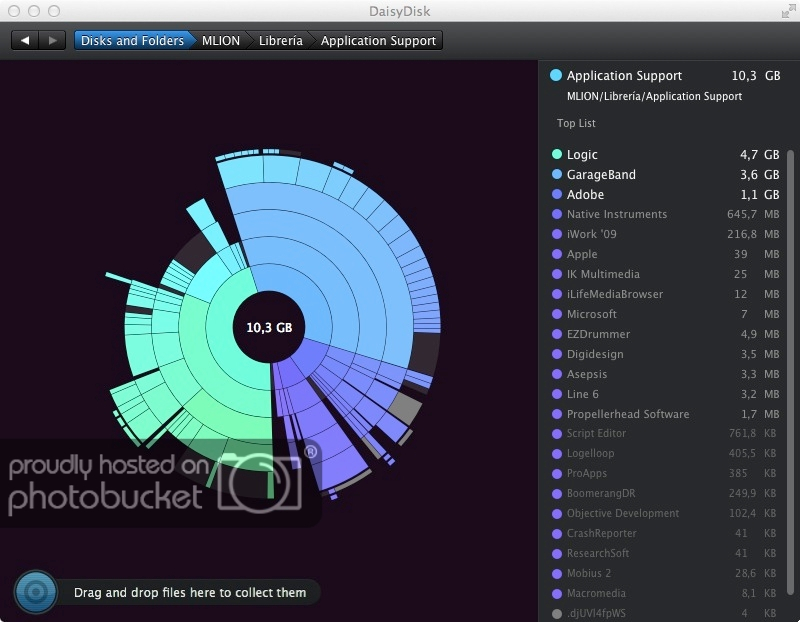Open Adobe folder entry
Screen dimensions: 800x622
click(x=585, y=195)
